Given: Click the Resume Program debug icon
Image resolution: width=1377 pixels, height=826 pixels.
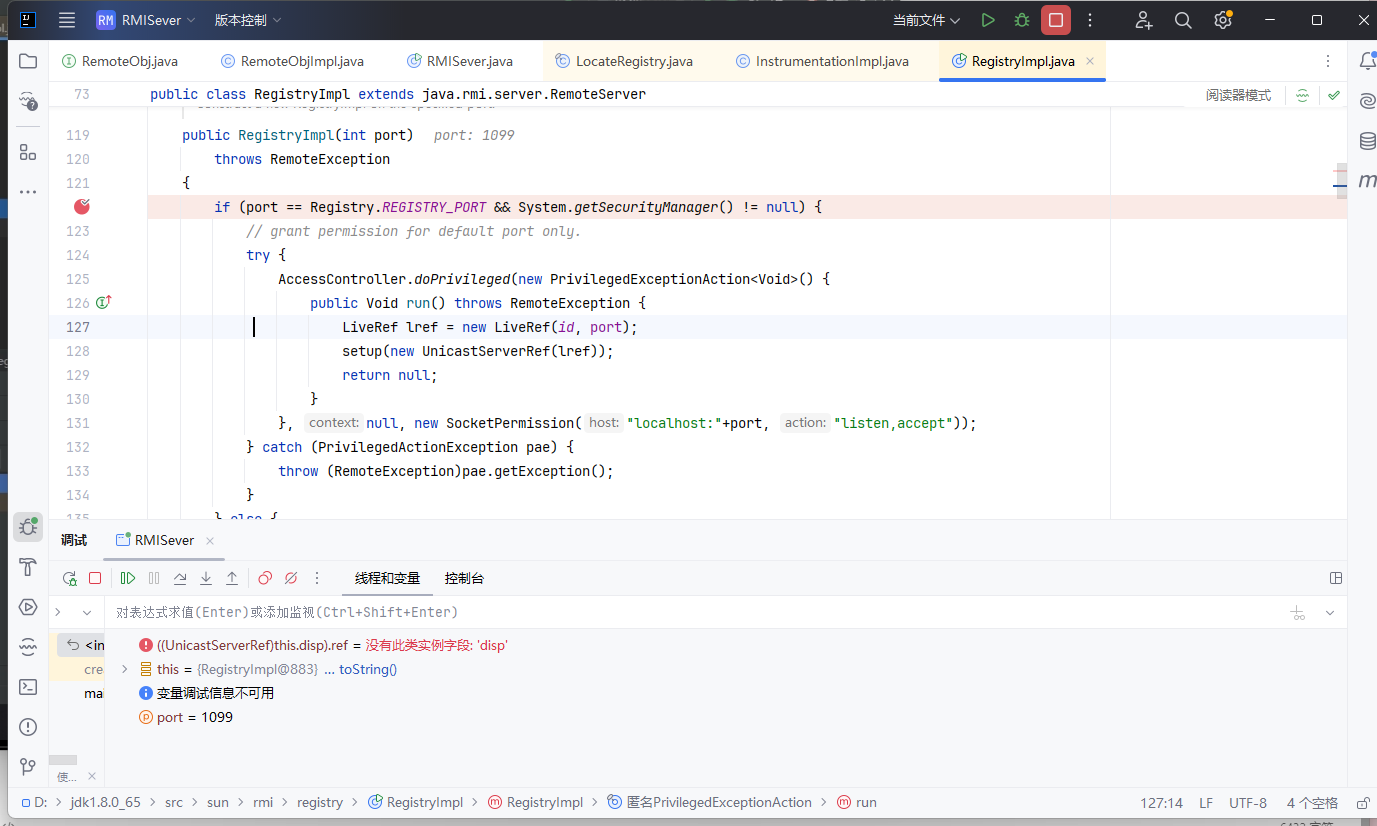Looking at the screenshot, I should pyautogui.click(x=128, y=578).
